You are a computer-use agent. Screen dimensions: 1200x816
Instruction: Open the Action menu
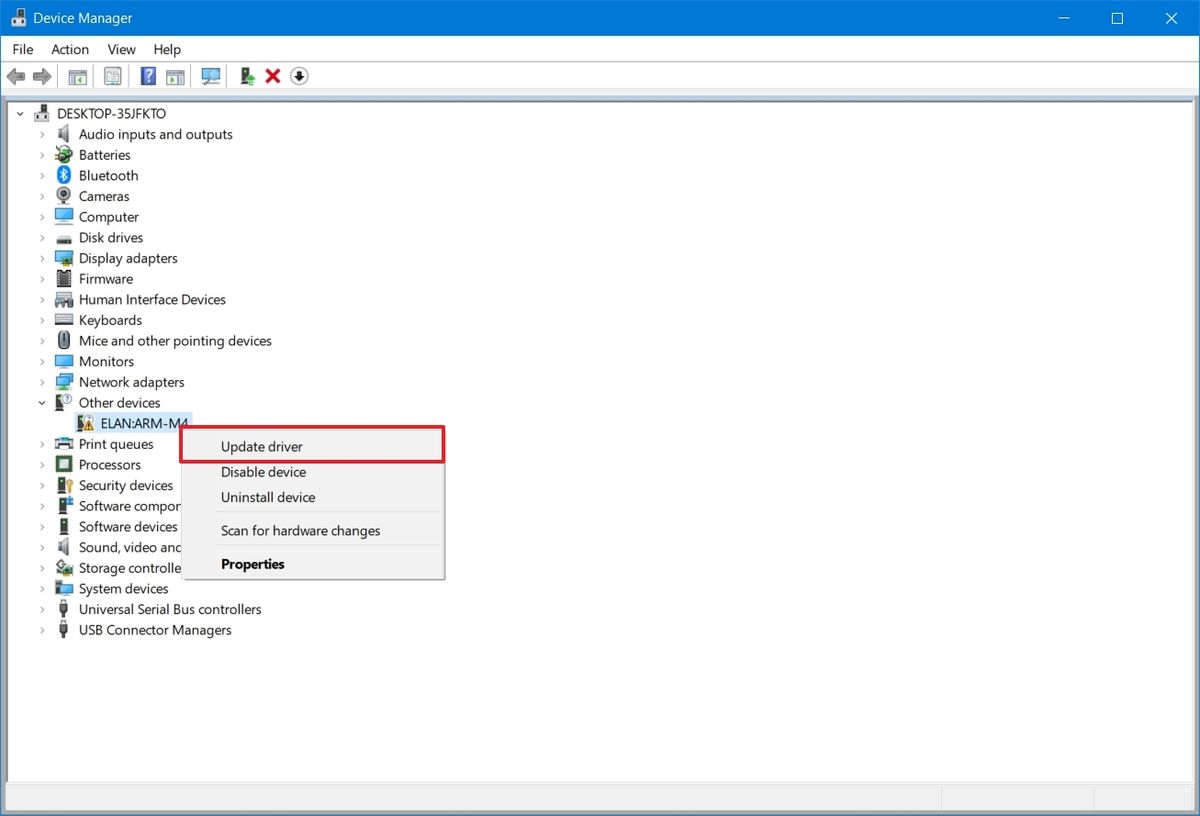[69, 49]
